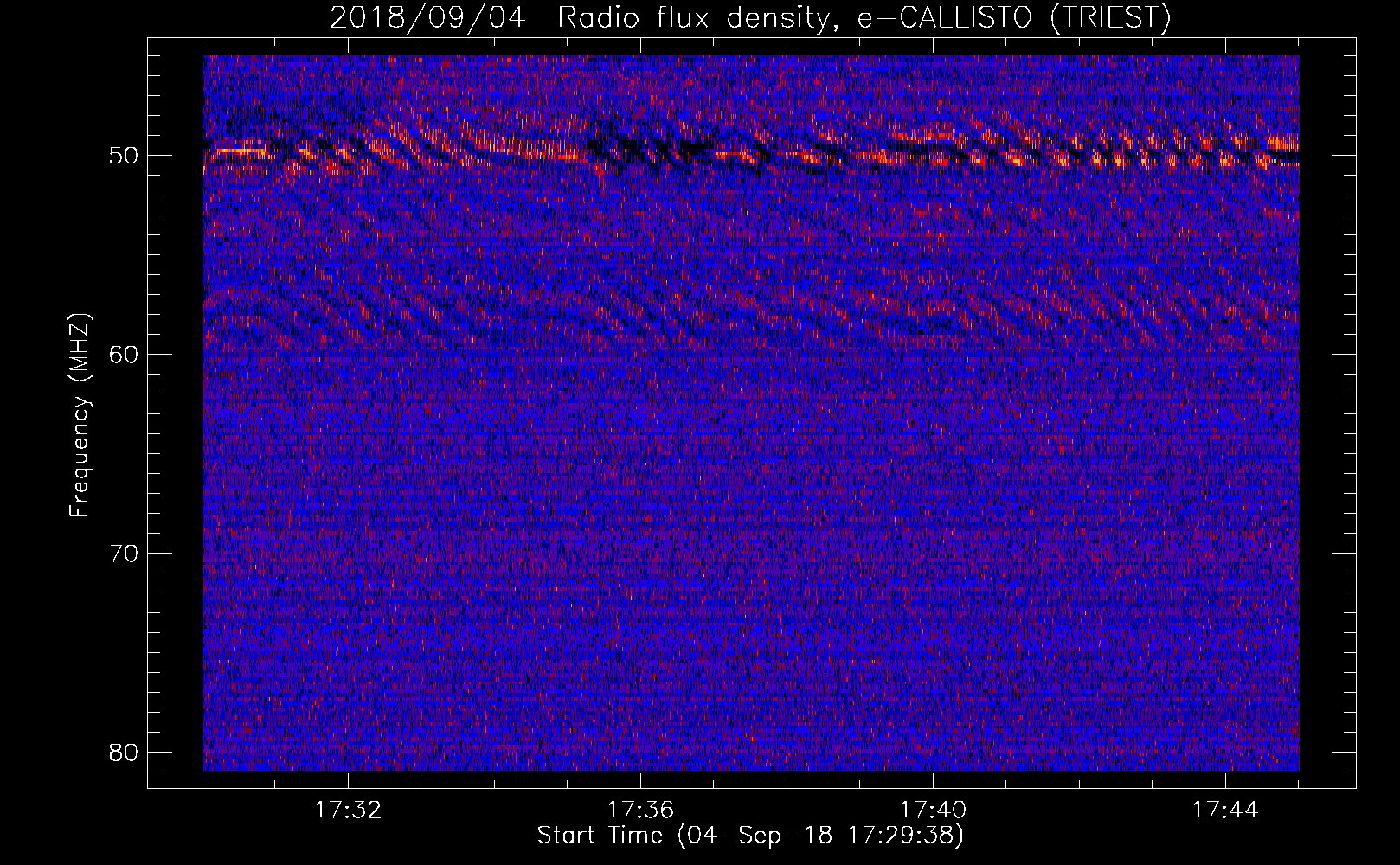The height and width of the screenshot is (865, 1400).
Task: Click the plot title '2018/09/04 Radio flux density, e-CALLISTO (TRIEST)'
Action: (x=750, y=18)
